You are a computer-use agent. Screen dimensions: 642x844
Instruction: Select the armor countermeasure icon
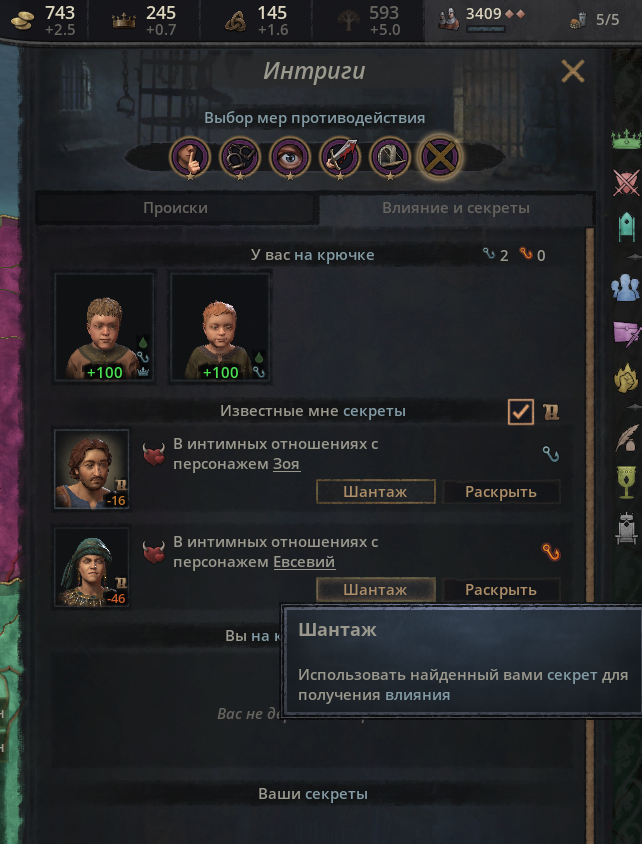tap(390, 158)
